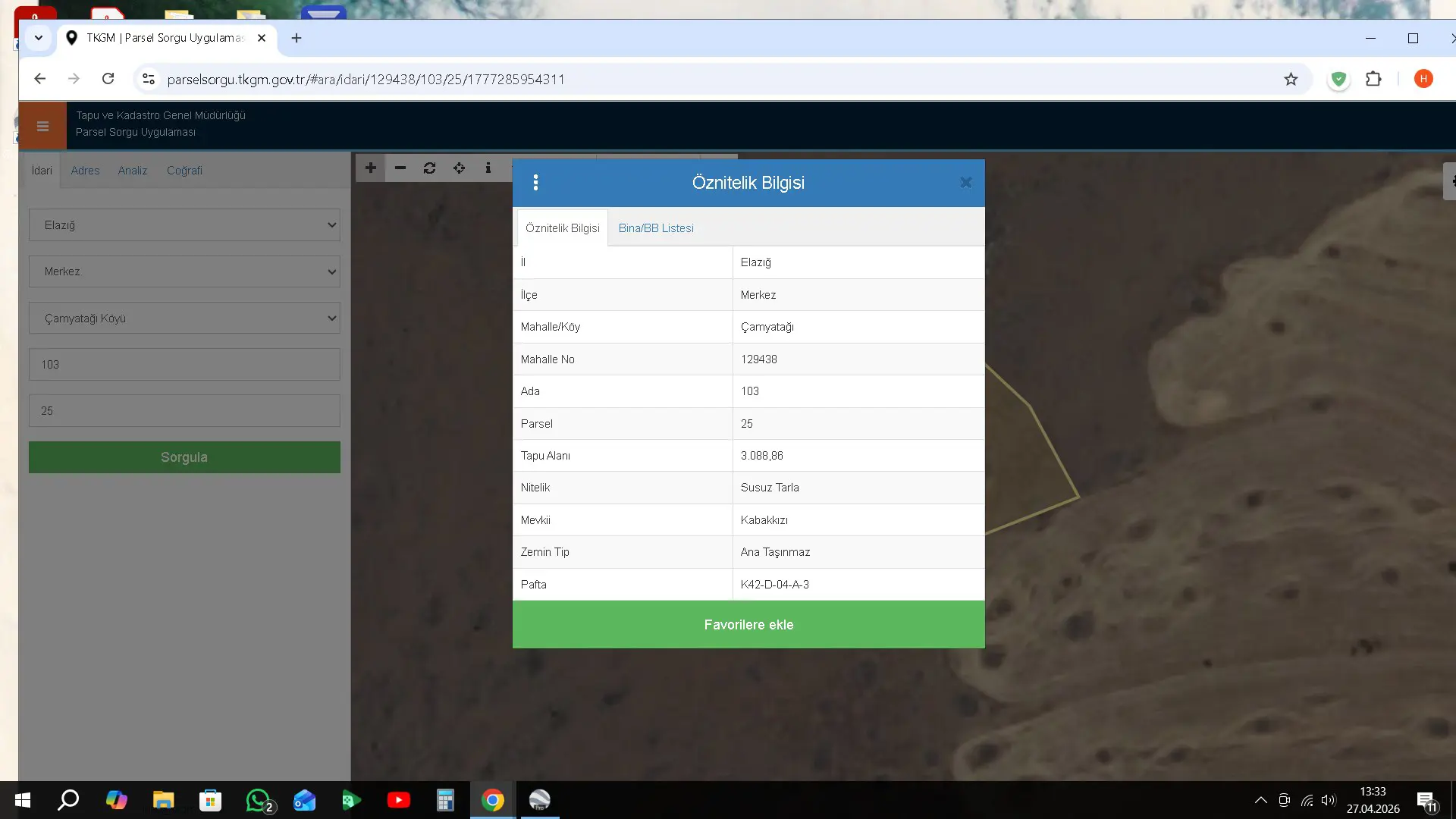Screen dimensions: 1456x819
Task: Open WhatsApp from the taskbar
Action: [x=259, y=800]
